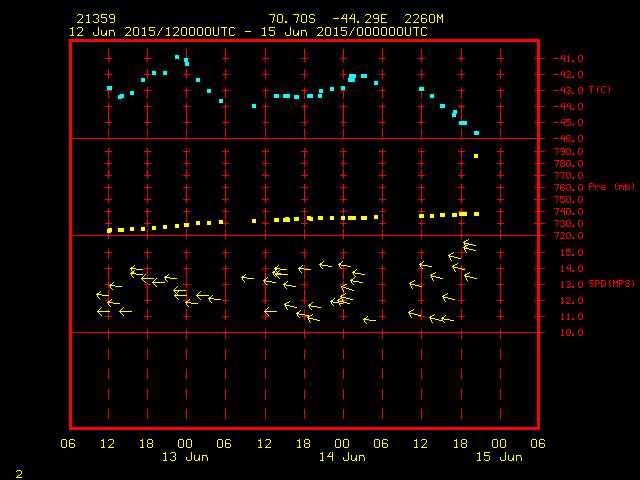This screenshot has height=480, width=640.
Task: Select the end date 15 Jun 2015/000000UTC
Action: point(344,32)
